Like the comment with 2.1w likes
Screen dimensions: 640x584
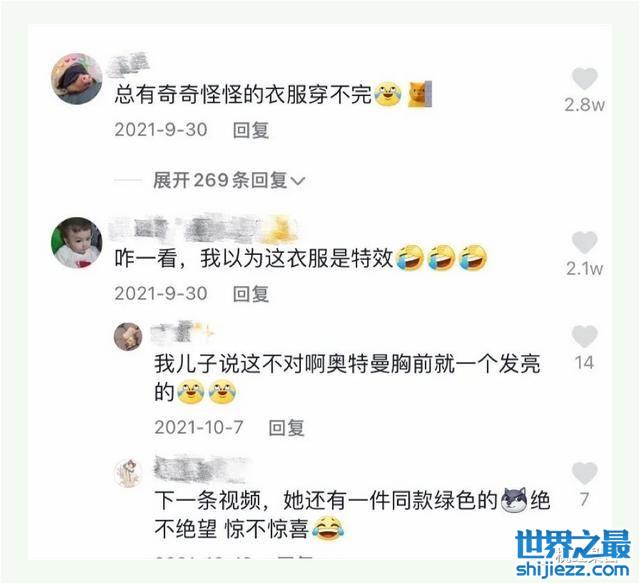coord(584,242)
